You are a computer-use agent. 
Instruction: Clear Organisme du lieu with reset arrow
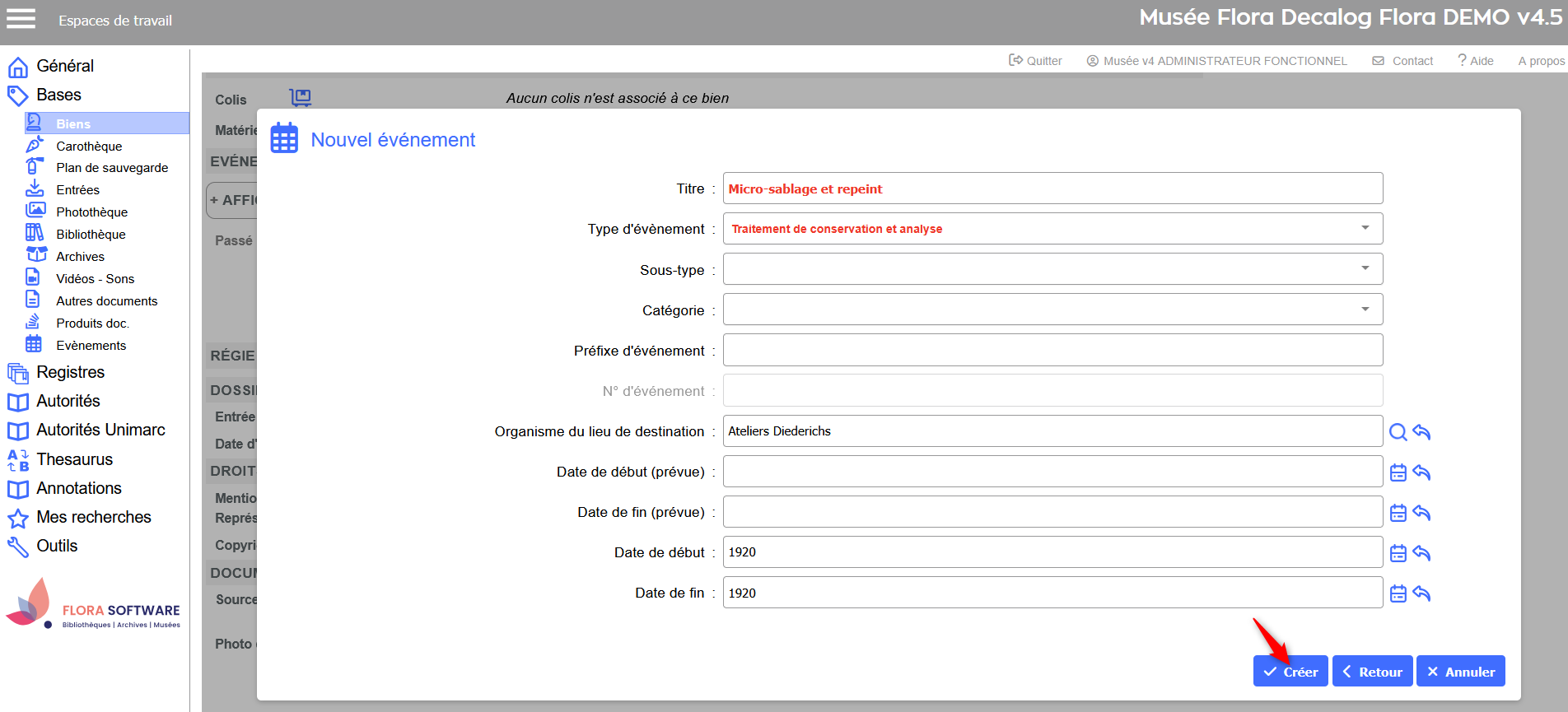coord(1421,432)
